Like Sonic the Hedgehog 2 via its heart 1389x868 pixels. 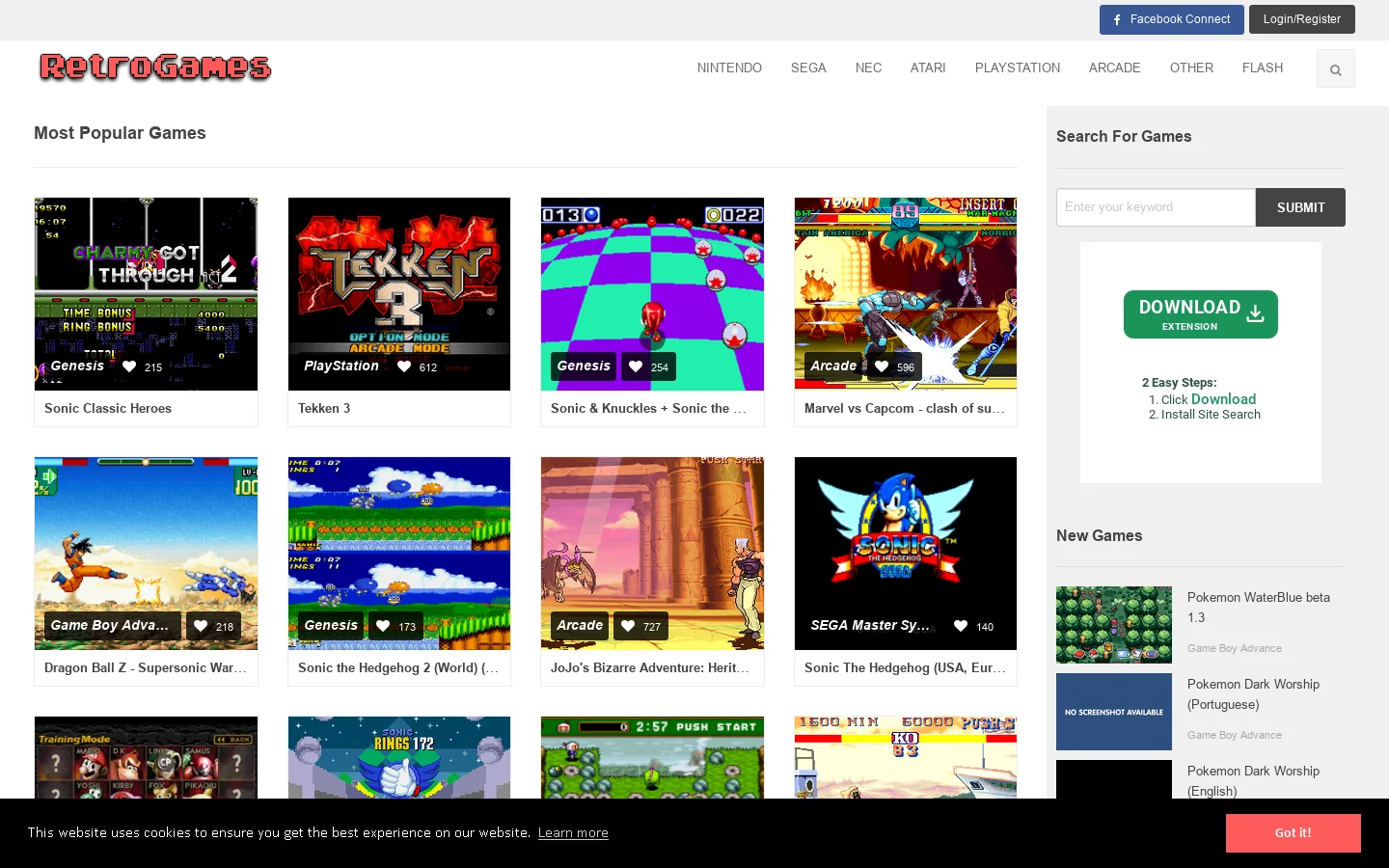pyautogui.click(x=383, y=626)
